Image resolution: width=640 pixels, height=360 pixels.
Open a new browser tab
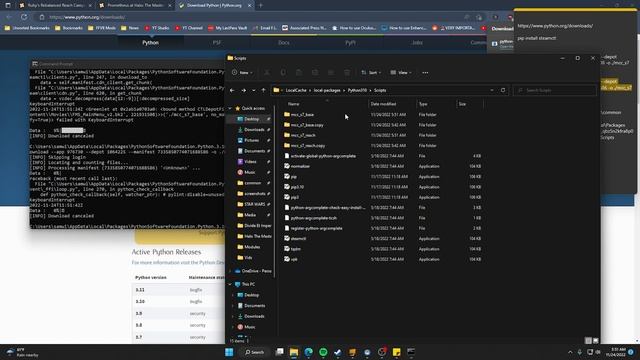261,5
